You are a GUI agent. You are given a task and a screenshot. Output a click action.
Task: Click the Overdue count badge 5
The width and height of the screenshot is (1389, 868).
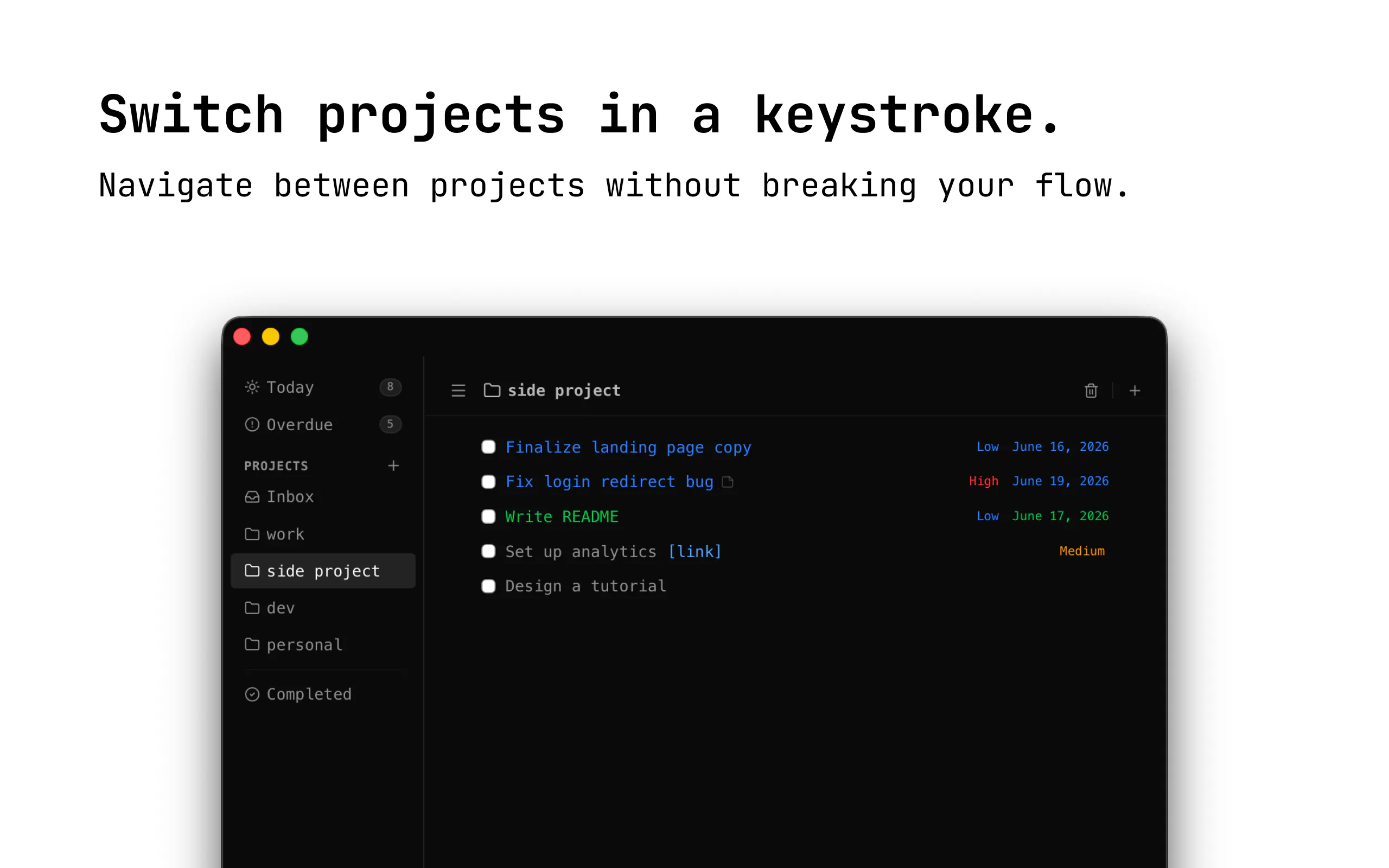click(390, 424)
